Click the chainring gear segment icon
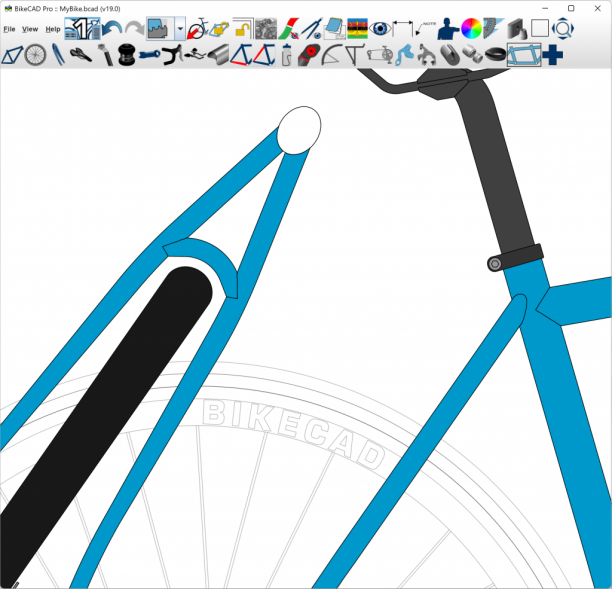The image size is (612, 589). point(494,28)
